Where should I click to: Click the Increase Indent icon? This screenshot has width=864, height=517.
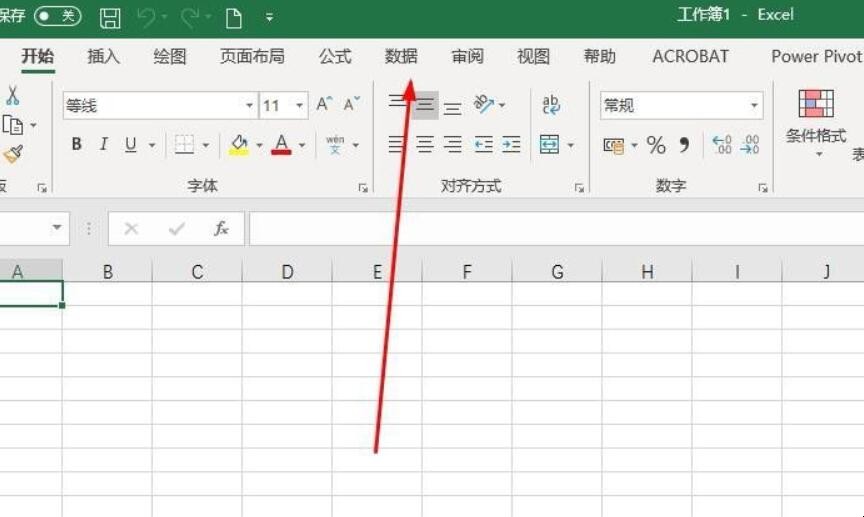click(511, 144)
